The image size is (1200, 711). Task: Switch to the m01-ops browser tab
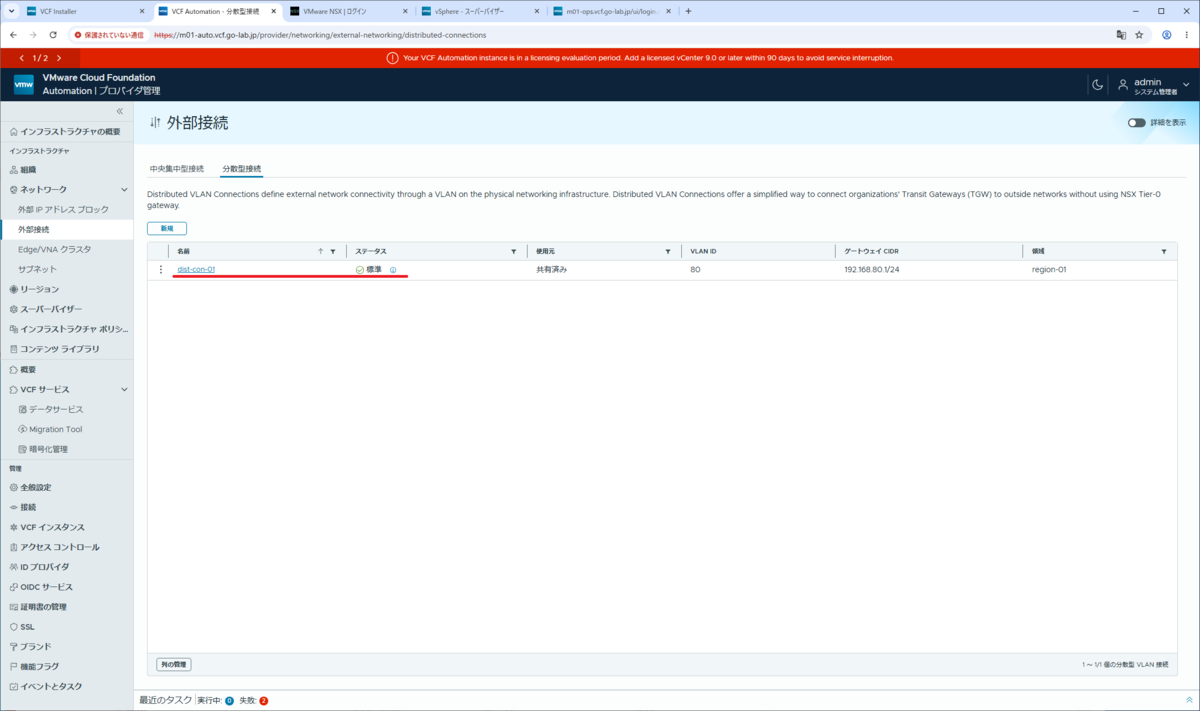point(610,11)
